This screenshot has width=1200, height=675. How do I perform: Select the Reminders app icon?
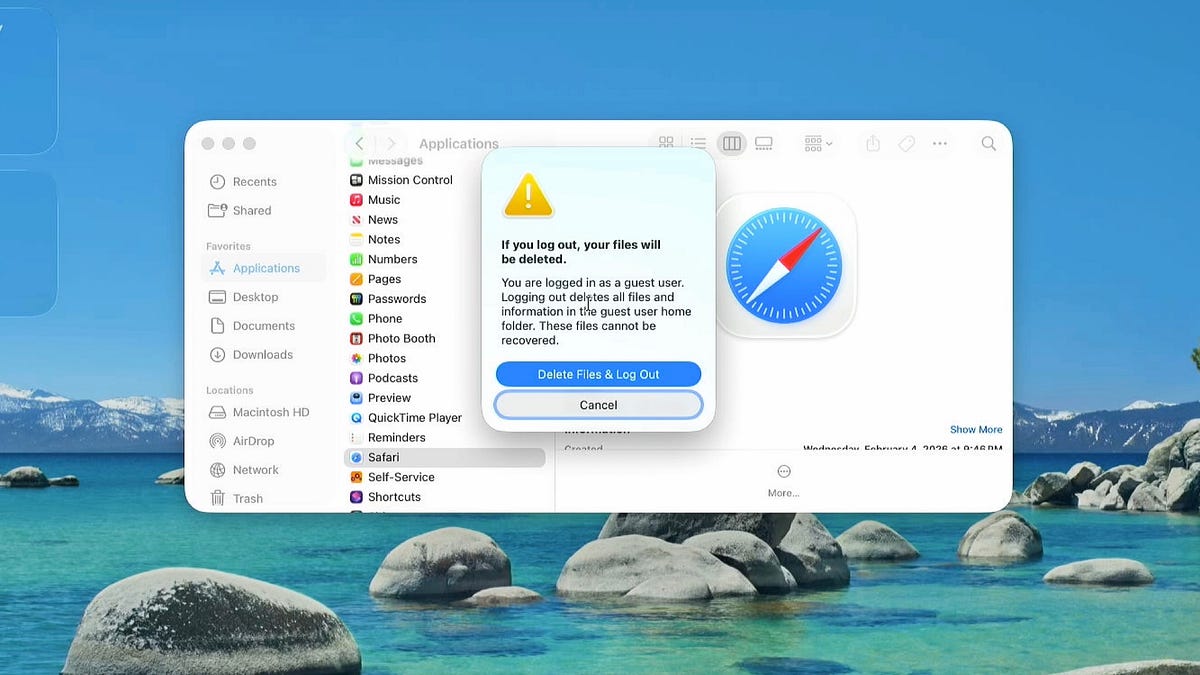pos(356,438)
